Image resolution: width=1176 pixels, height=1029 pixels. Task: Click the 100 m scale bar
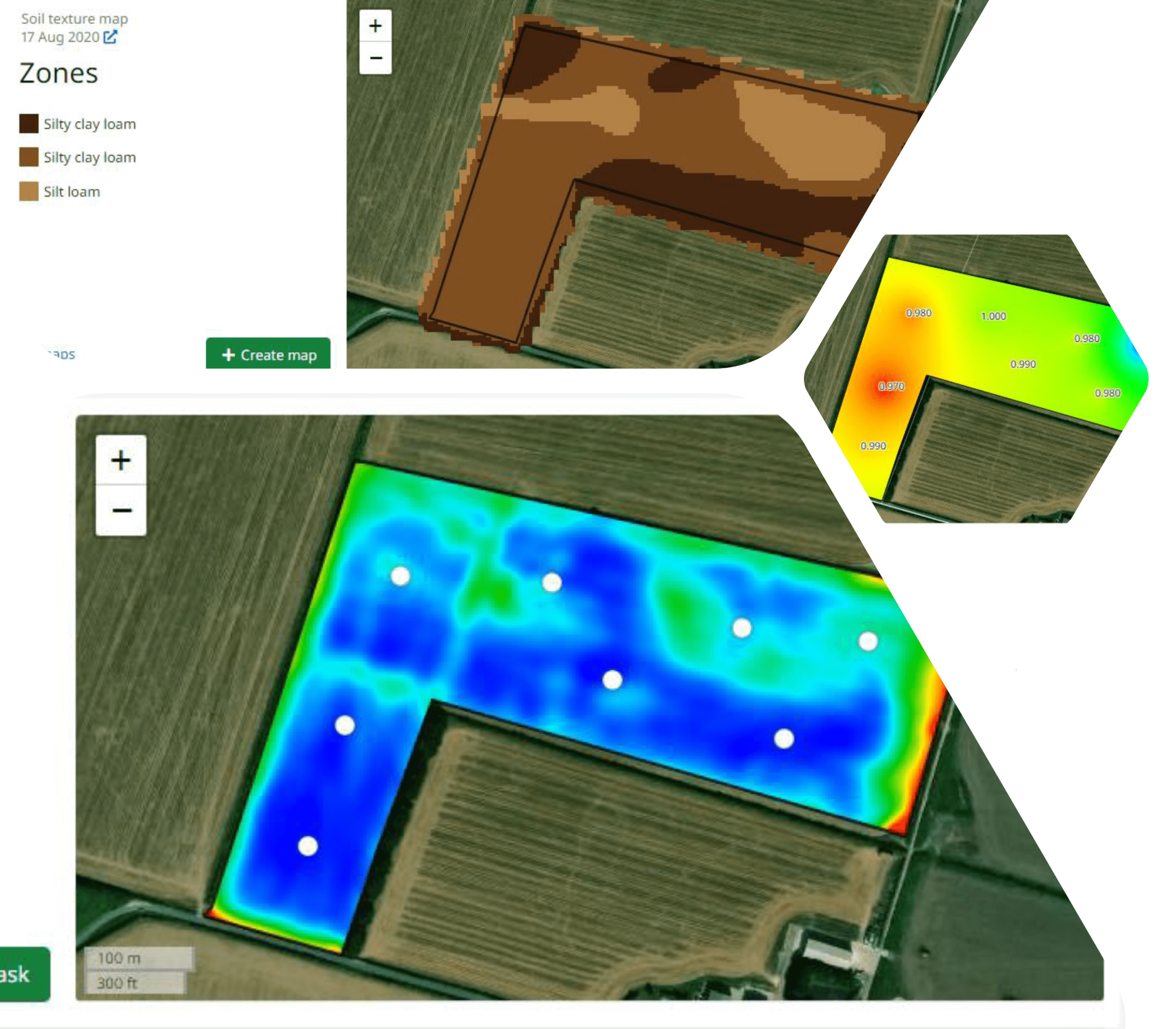point(139,958)
